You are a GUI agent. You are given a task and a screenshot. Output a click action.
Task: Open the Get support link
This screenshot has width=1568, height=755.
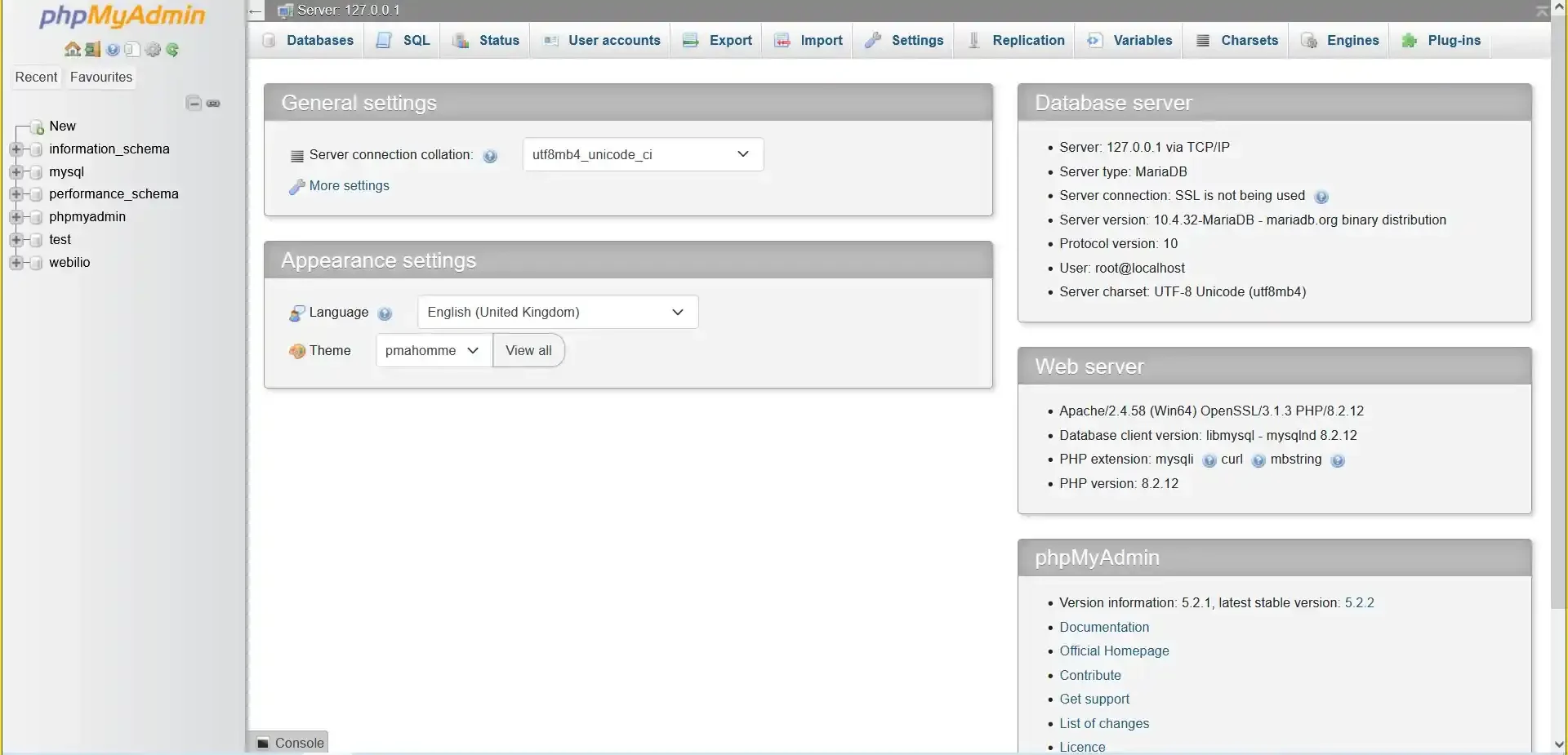tap(1094, 699)
